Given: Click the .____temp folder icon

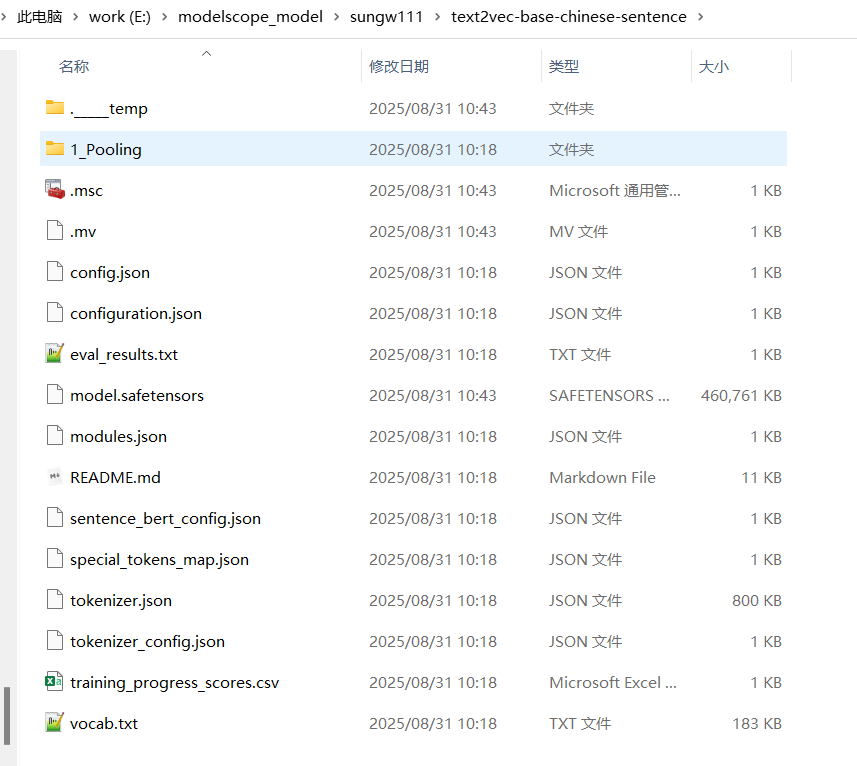Looking at the screenshot, I should [x=55, y=107].
